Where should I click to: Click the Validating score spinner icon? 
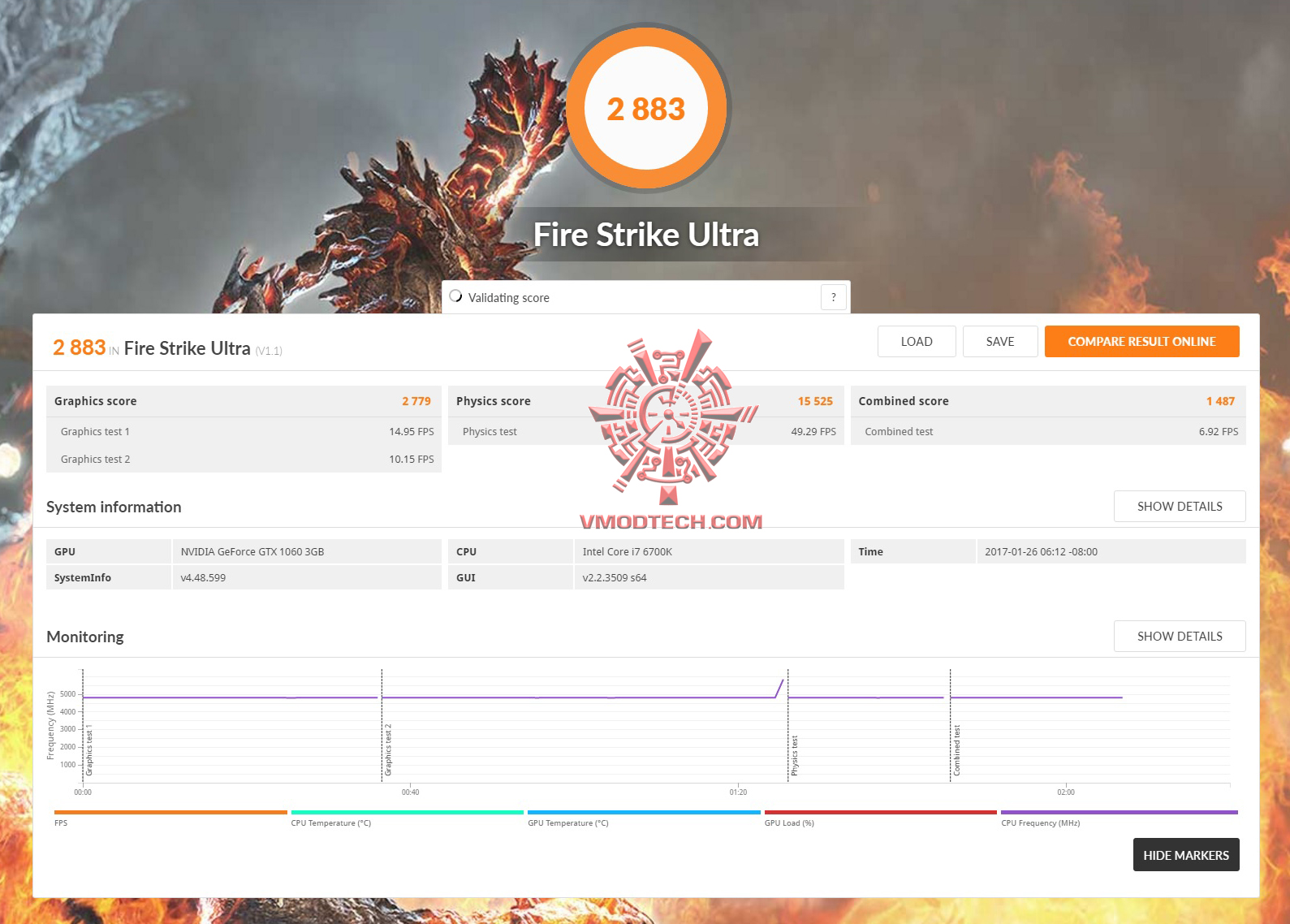(x=455, y=296)
